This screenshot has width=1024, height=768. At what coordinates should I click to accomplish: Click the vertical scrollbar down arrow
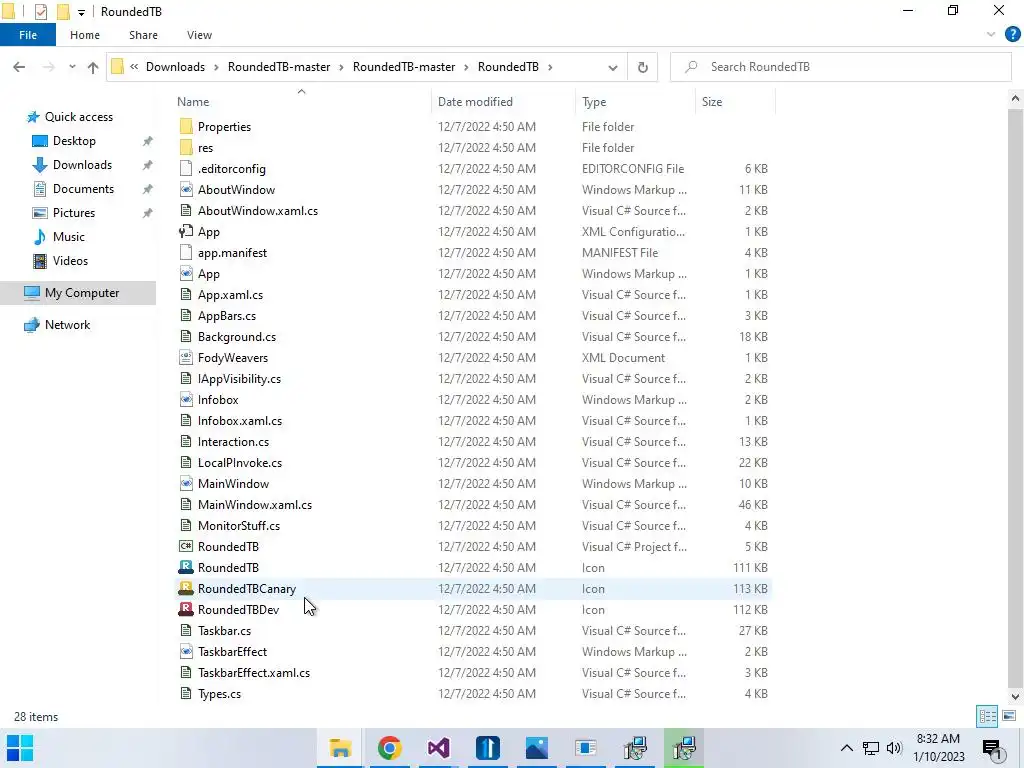click(x=1015, y=697)
